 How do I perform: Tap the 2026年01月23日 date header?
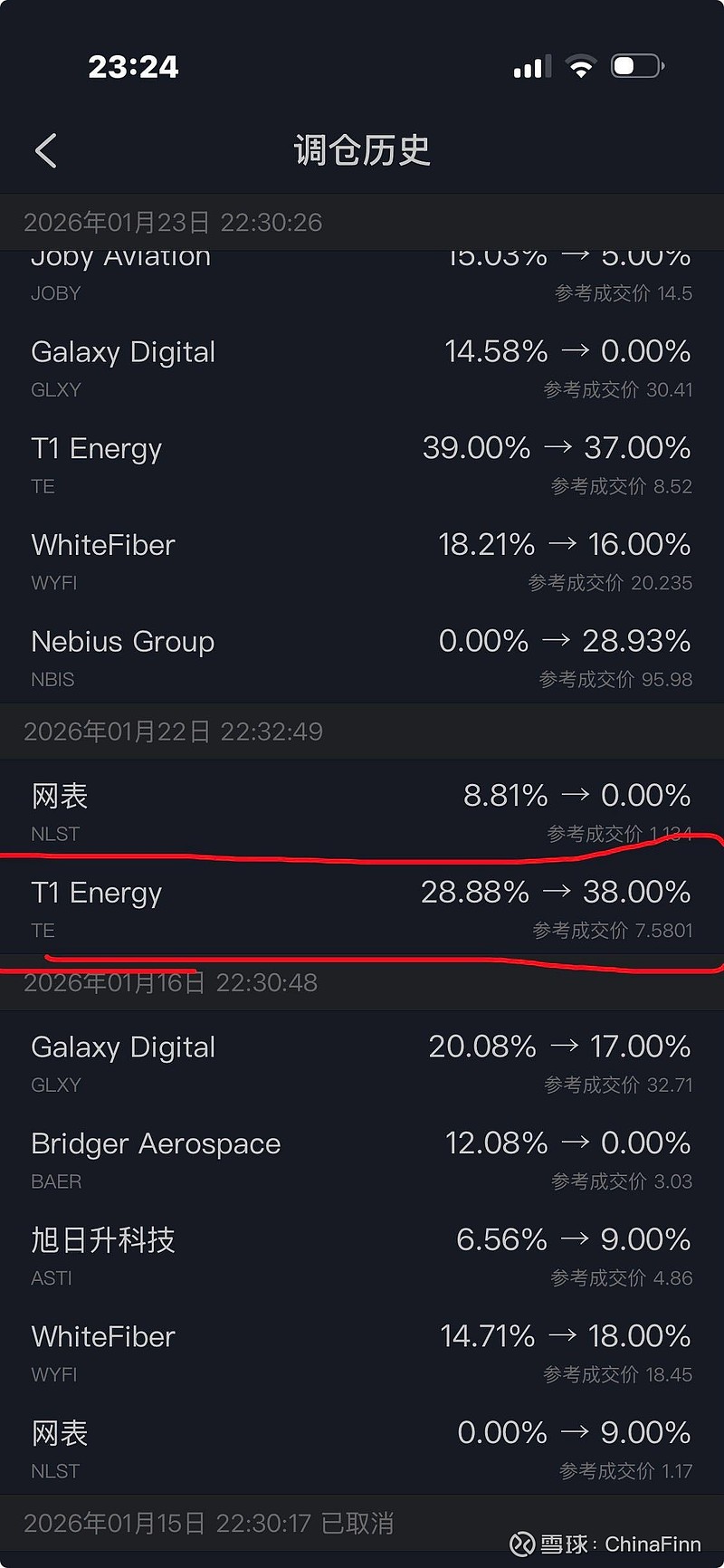point(173,223)
